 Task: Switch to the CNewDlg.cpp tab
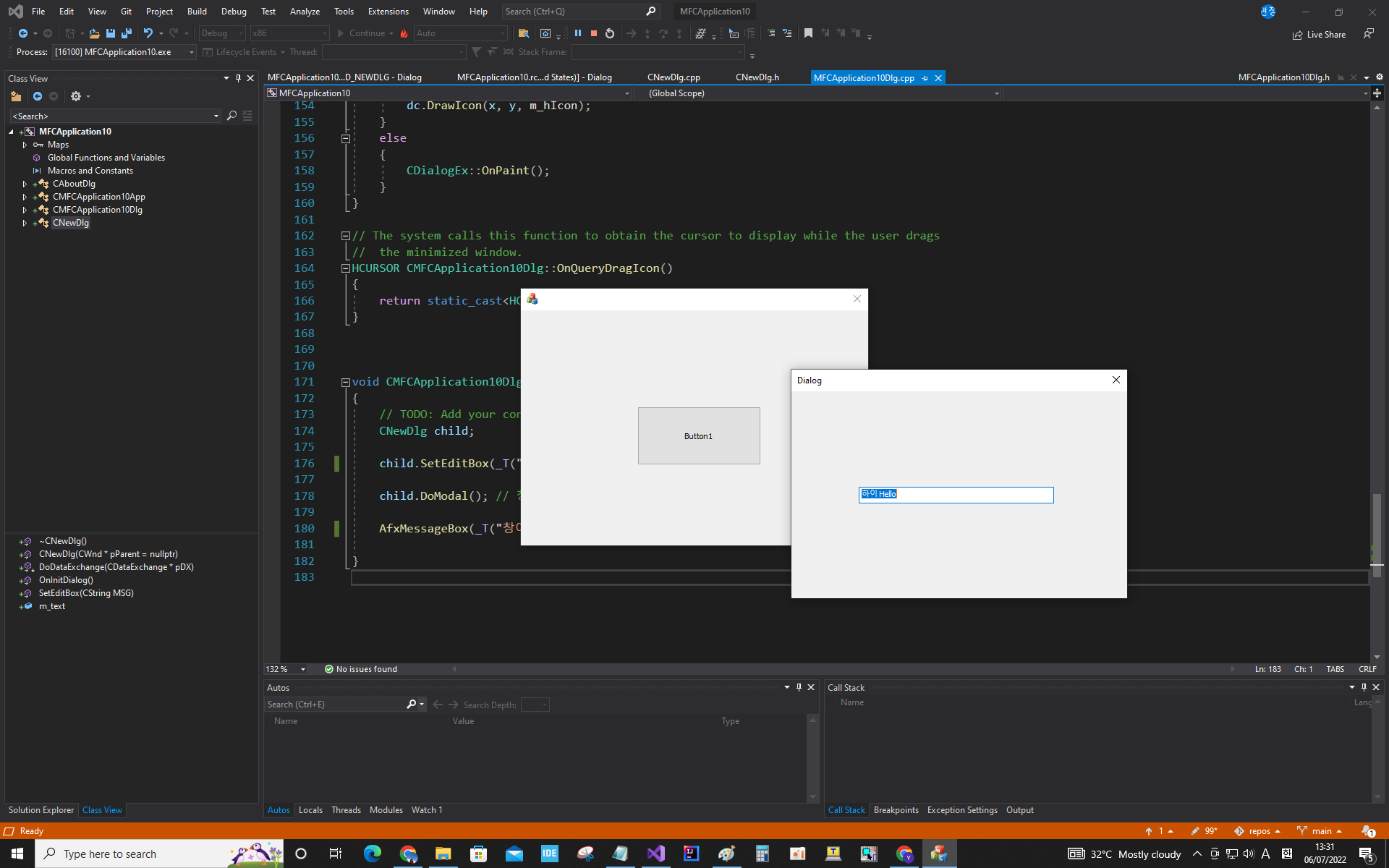tap(674, 77)
